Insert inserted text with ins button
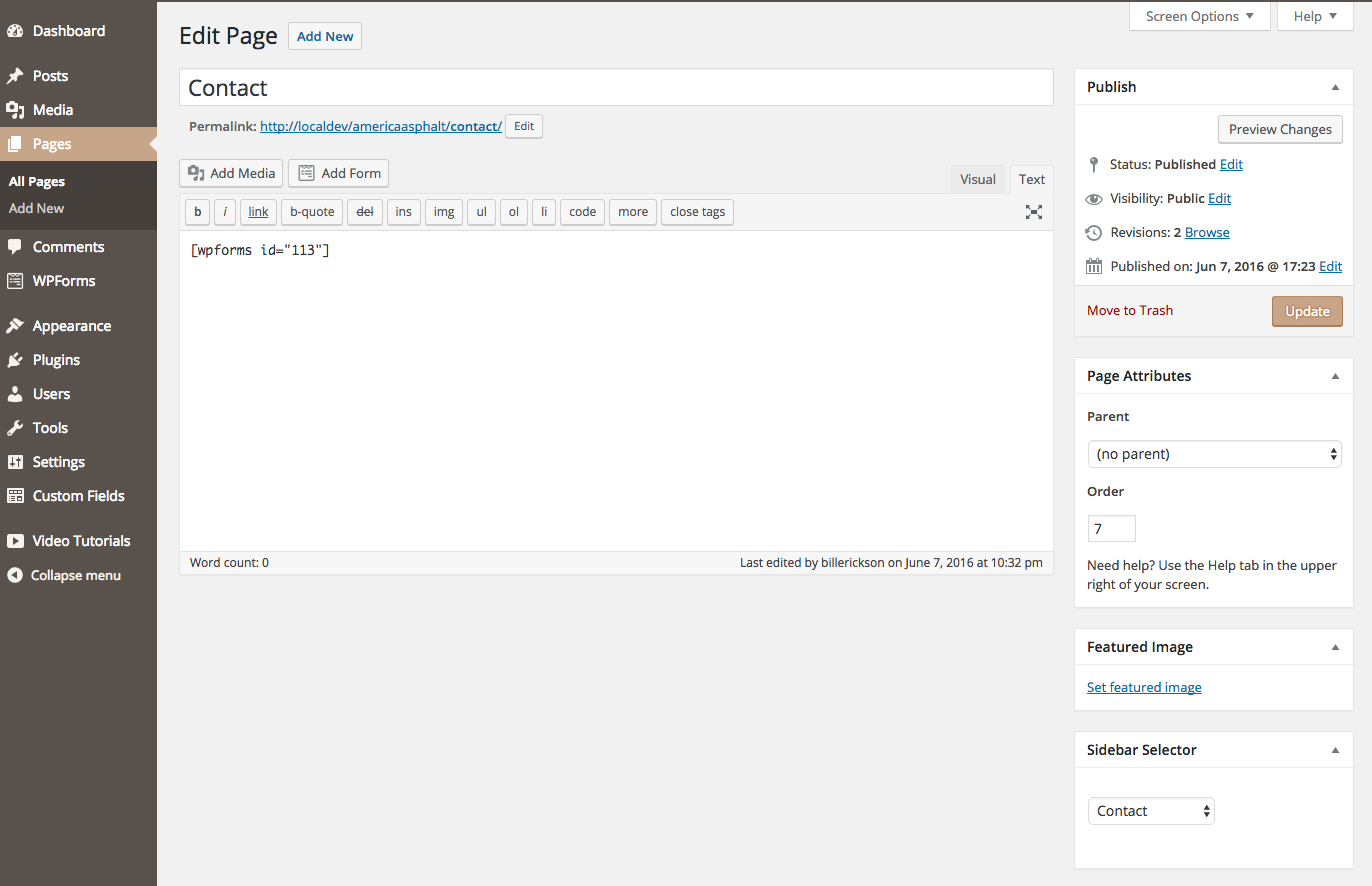Viewport: 1372px width, 886px height. 403,212
